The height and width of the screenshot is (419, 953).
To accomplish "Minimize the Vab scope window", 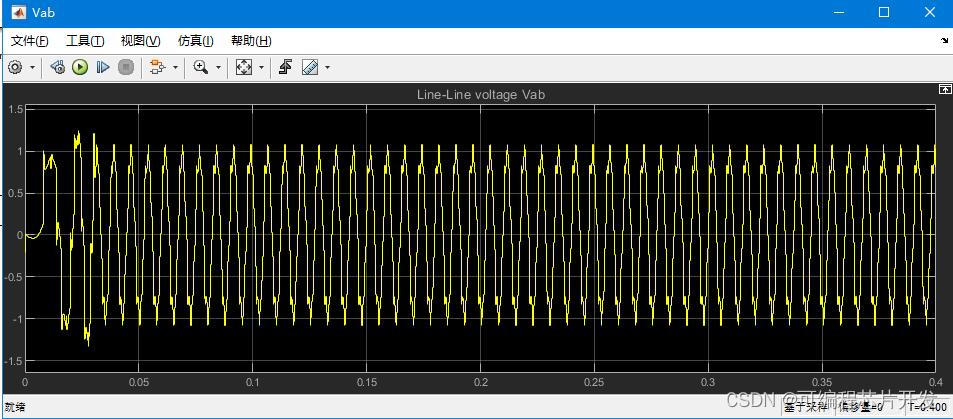I will pyautogui.click(x=839, y=12).
